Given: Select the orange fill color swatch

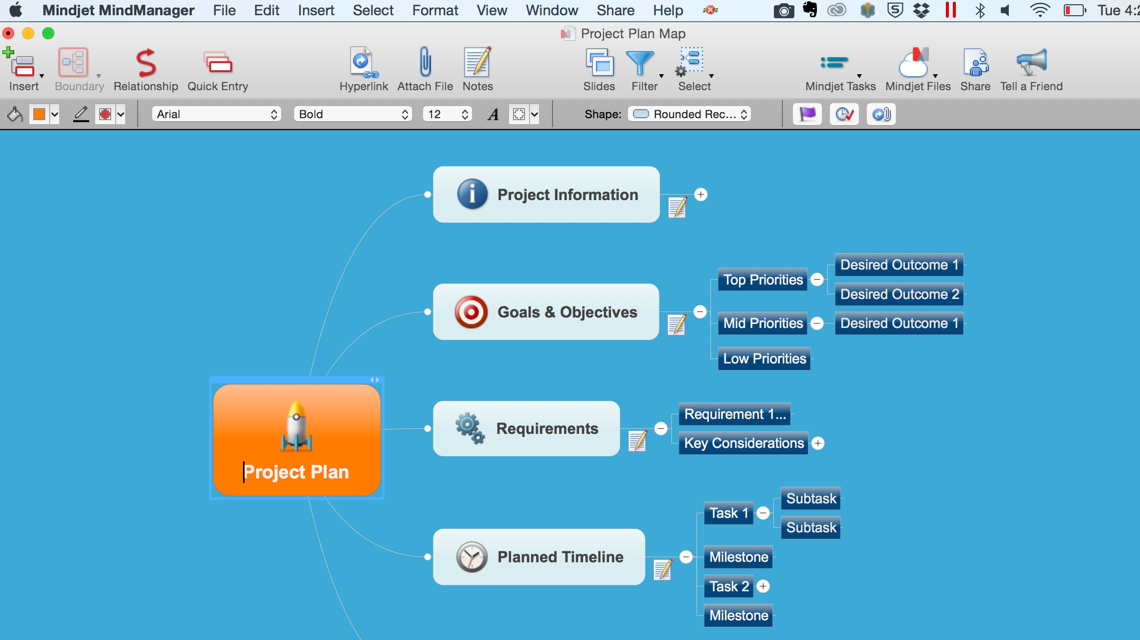Looking at the screenshot, I should (x=39, y=114).
